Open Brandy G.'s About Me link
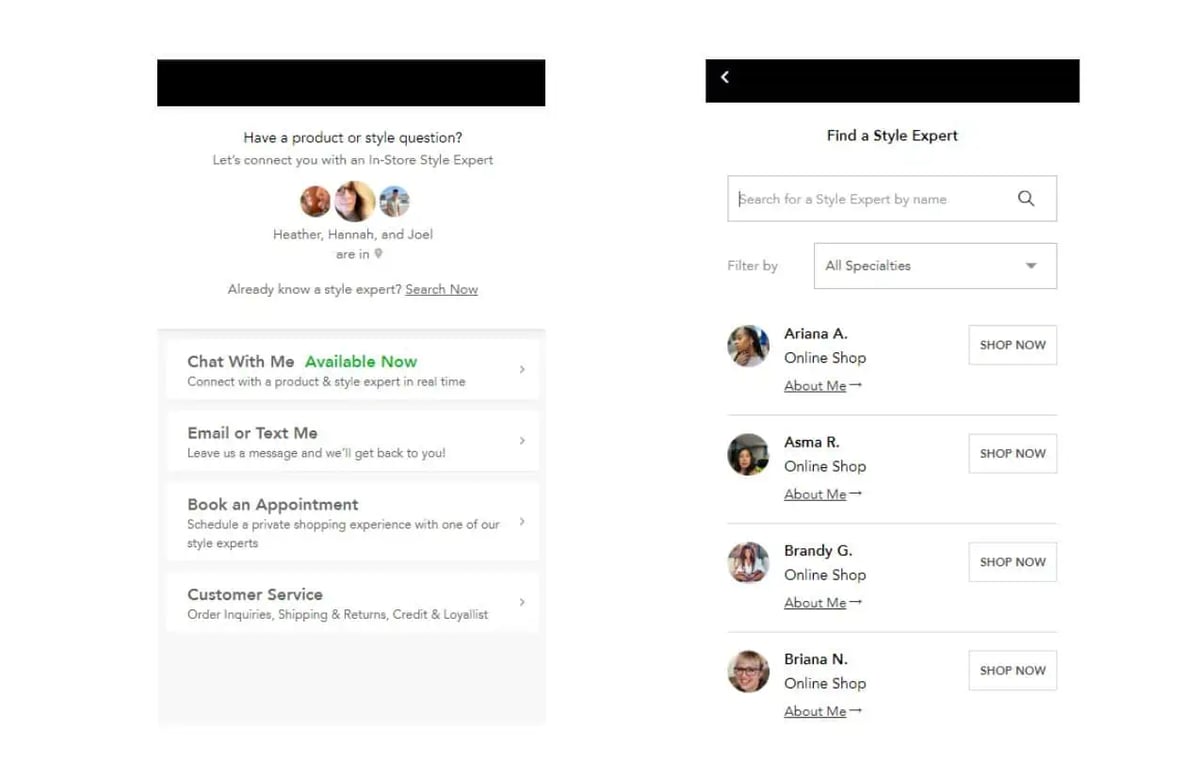Viewport: 1200px width, 778px height. pos(815,602)
